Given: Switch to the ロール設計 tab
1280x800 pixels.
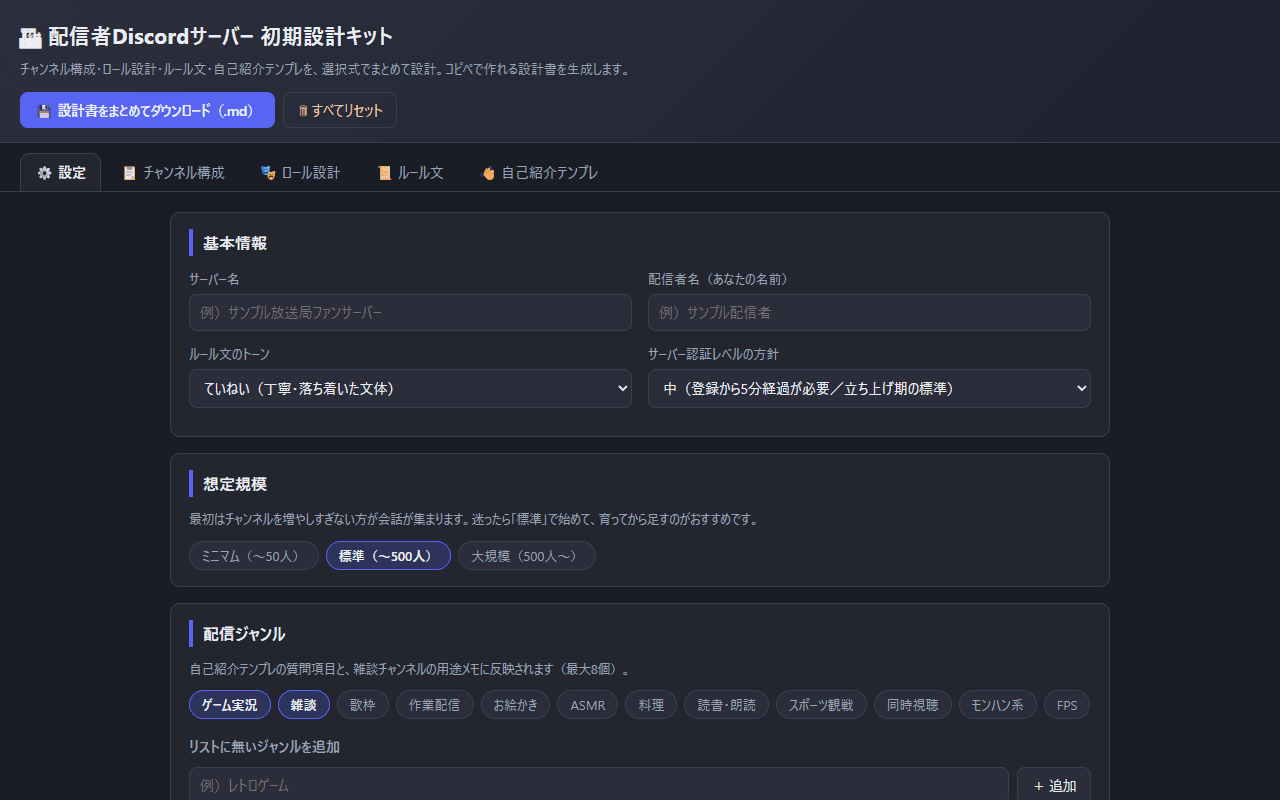Looking at the screenshot, I should (300, 172).
